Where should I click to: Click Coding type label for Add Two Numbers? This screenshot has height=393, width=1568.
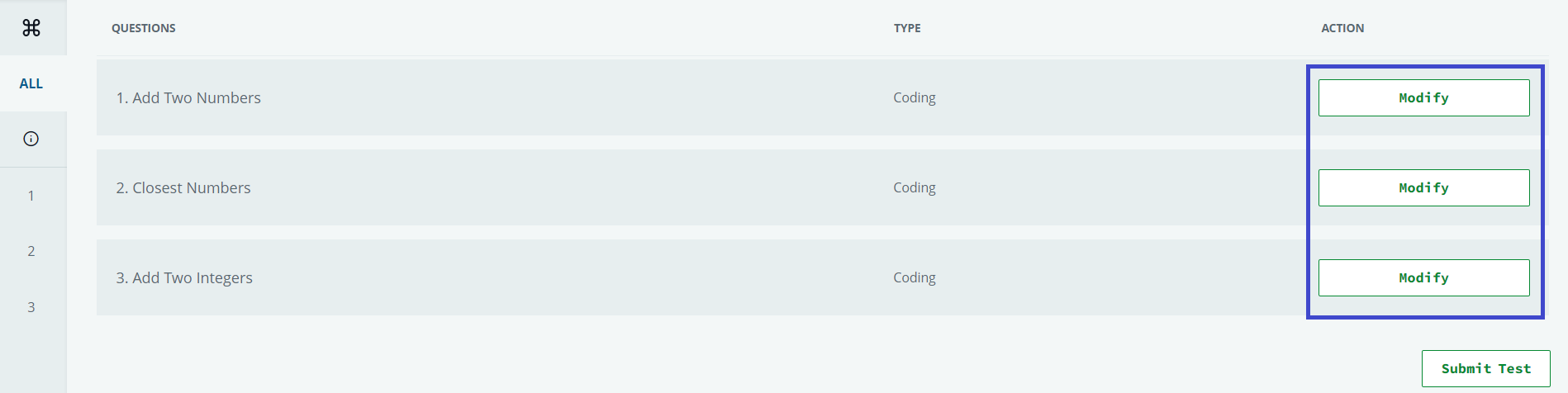(x=915, y=97)
